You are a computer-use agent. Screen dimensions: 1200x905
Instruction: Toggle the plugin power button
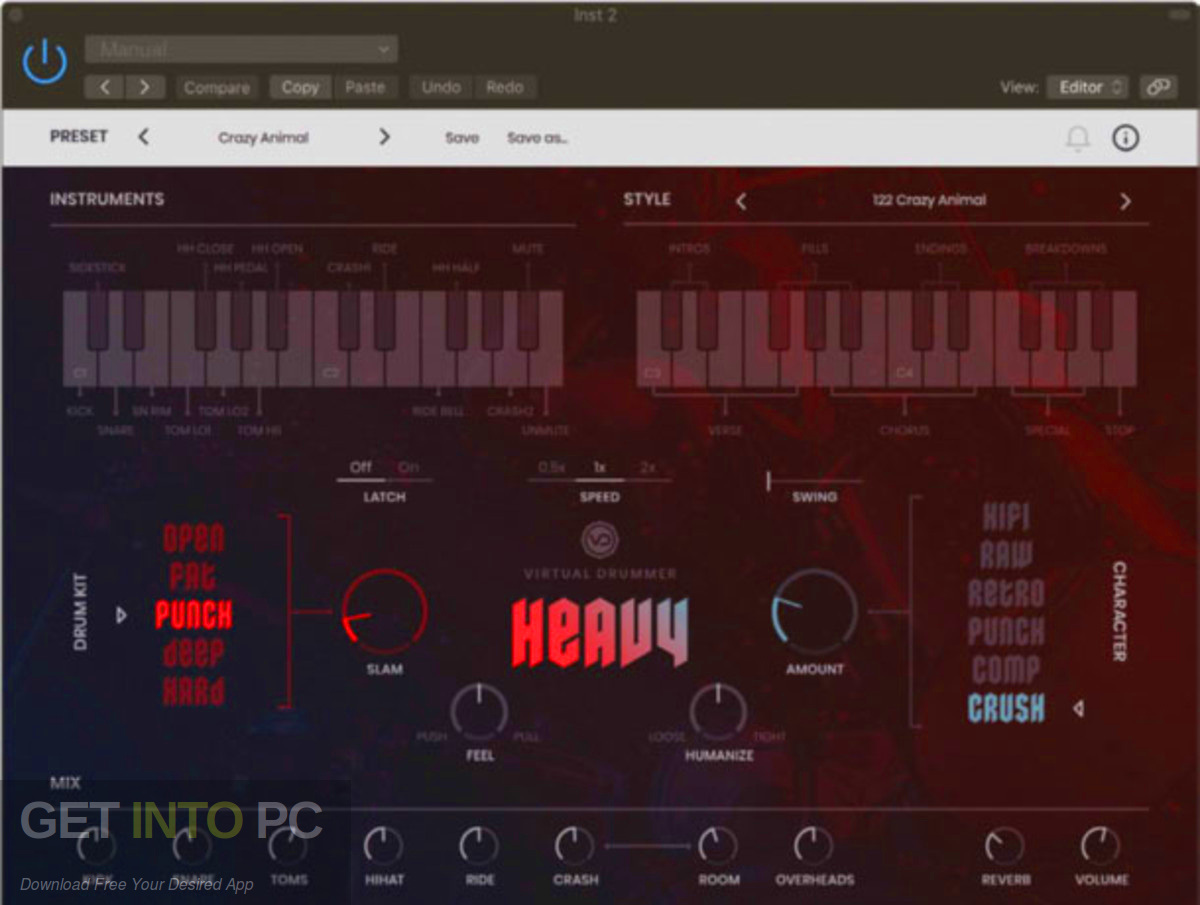point(45,62)
